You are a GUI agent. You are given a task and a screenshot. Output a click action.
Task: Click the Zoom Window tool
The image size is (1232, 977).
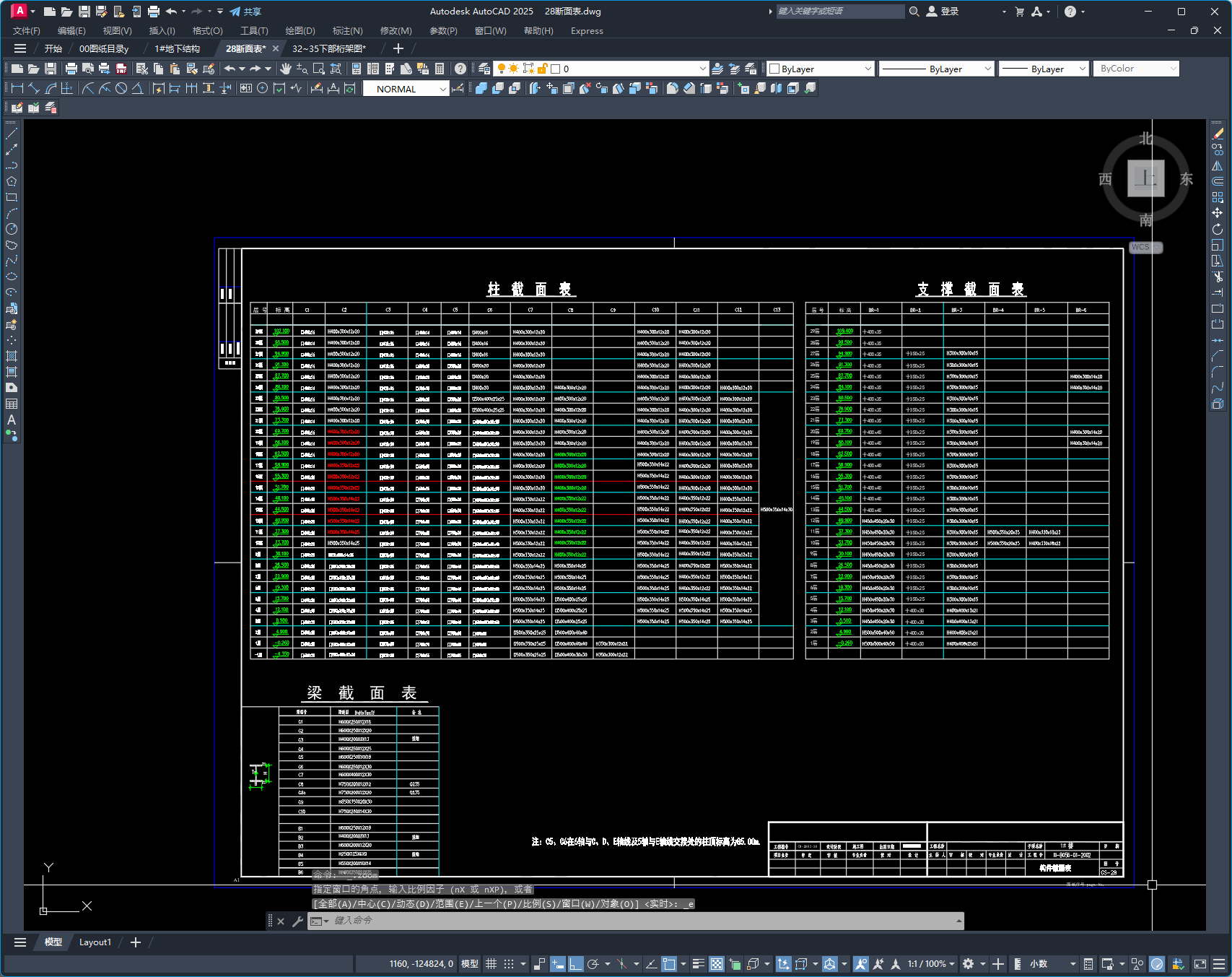(319, 69)
